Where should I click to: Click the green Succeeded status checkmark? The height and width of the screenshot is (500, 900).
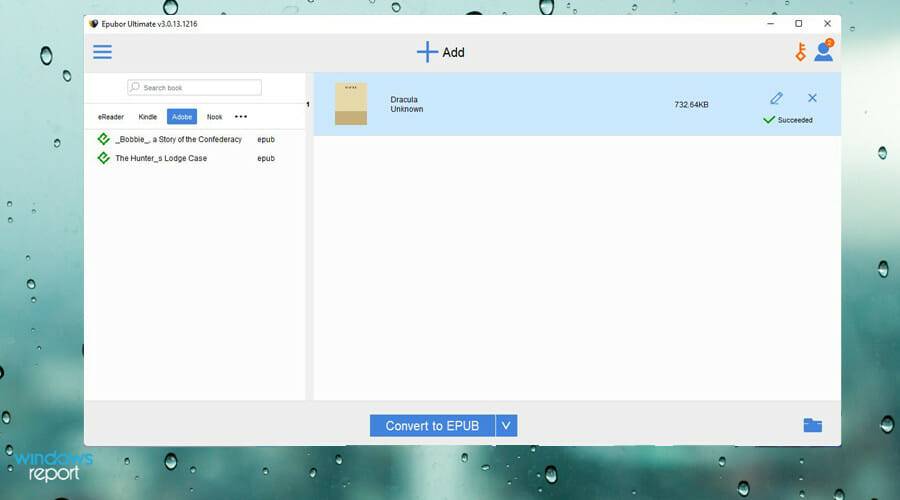(769, 120)
